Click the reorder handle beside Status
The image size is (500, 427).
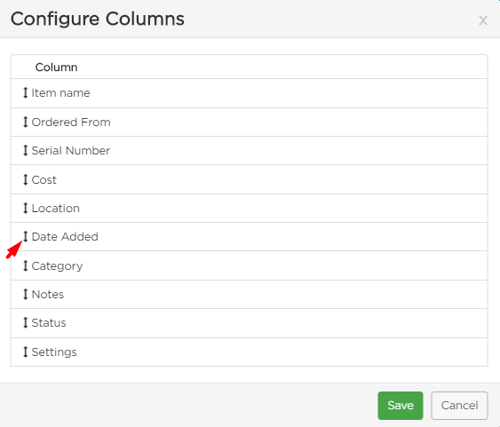coord(25,322)
